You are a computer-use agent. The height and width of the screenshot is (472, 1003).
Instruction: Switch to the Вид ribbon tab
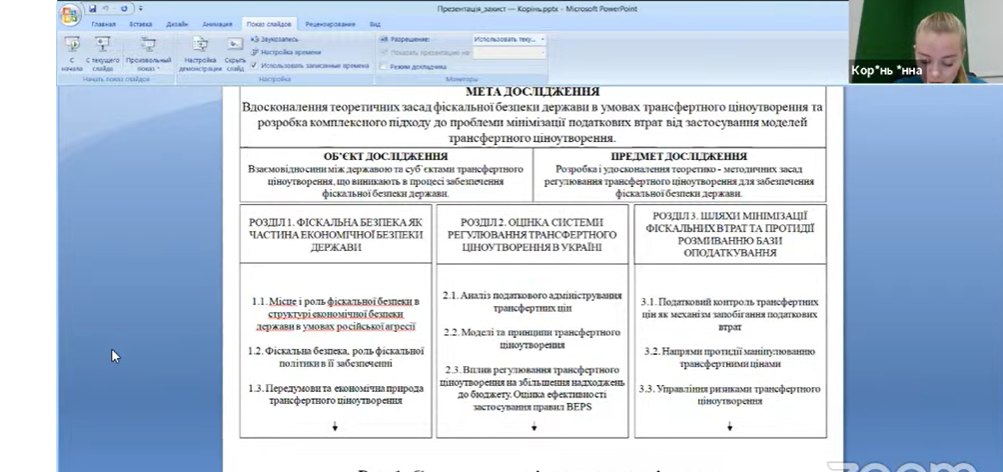375,24
